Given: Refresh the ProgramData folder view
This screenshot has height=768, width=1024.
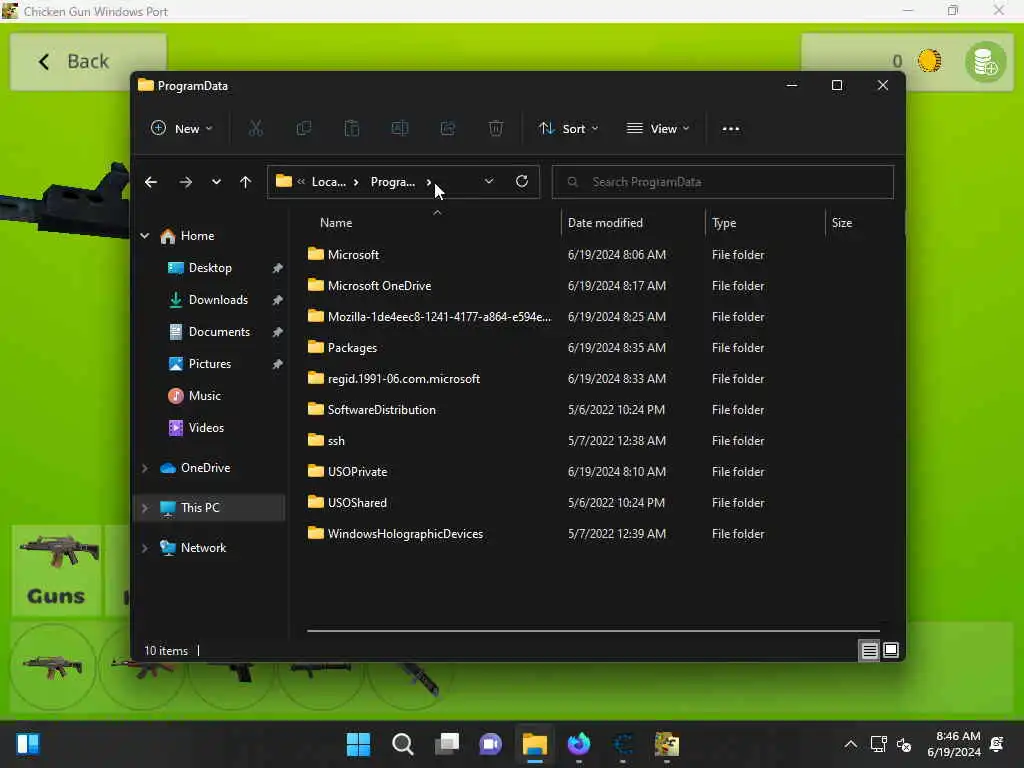Looking at the screenshot, I should click(x=522, y=182).
